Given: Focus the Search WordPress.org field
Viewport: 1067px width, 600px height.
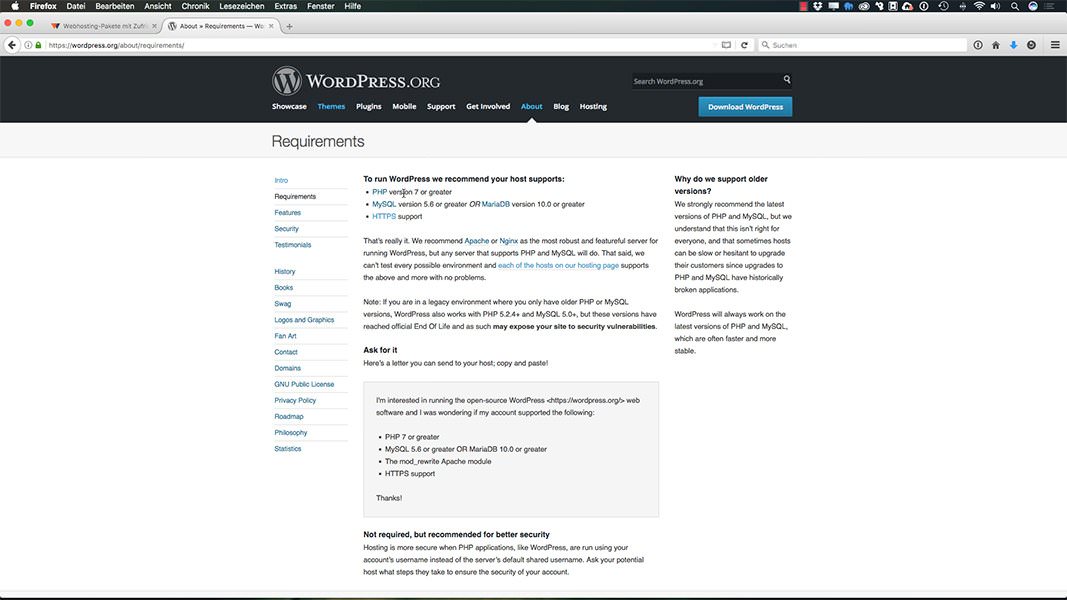Looking at the screenshot, I should click(706, 81).
